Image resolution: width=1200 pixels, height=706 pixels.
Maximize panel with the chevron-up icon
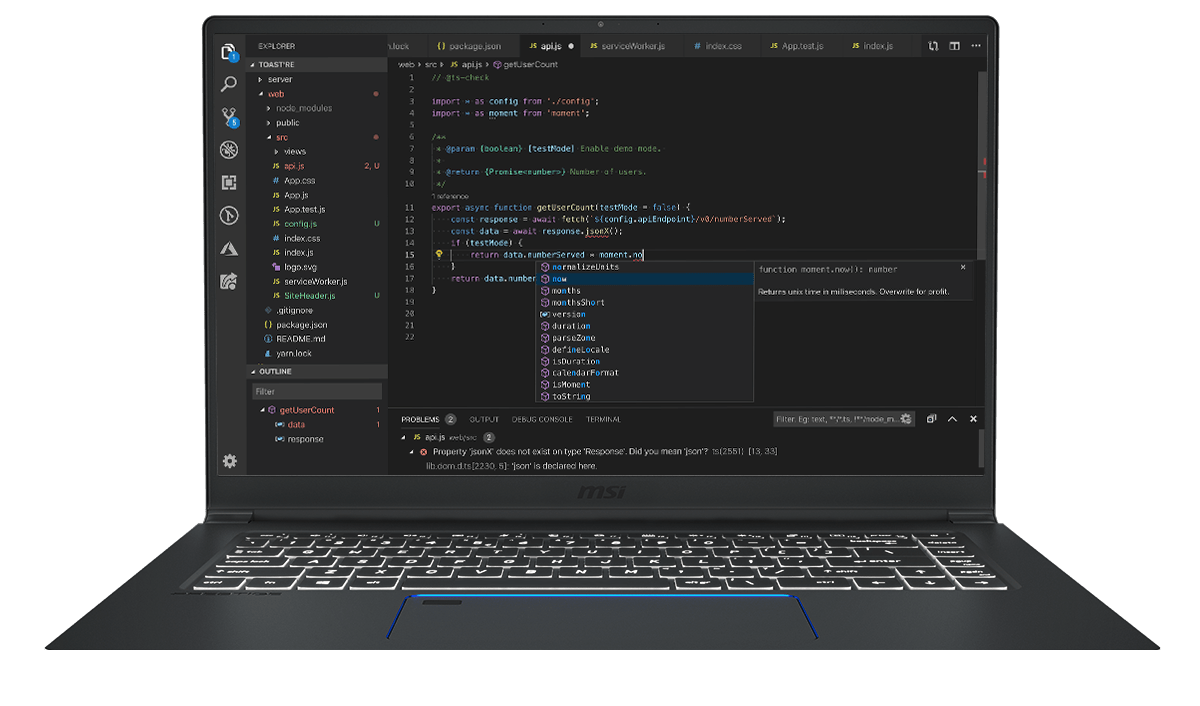[x=952, y=419]
